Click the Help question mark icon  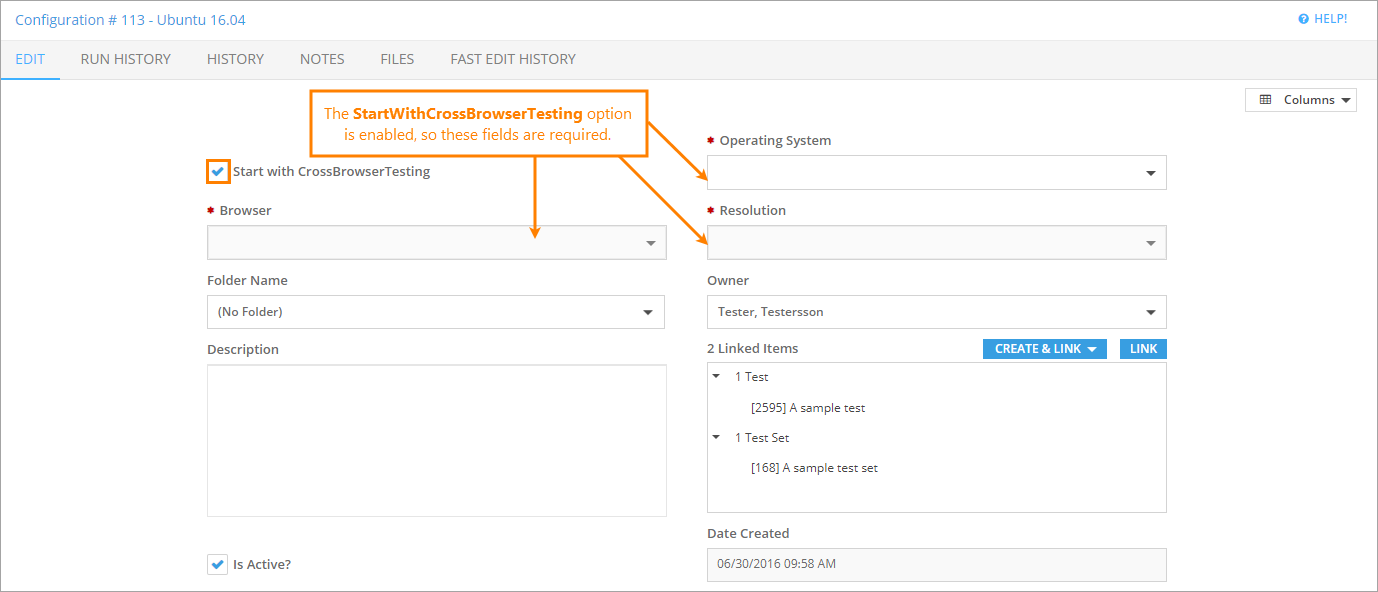click(1303, 19)
